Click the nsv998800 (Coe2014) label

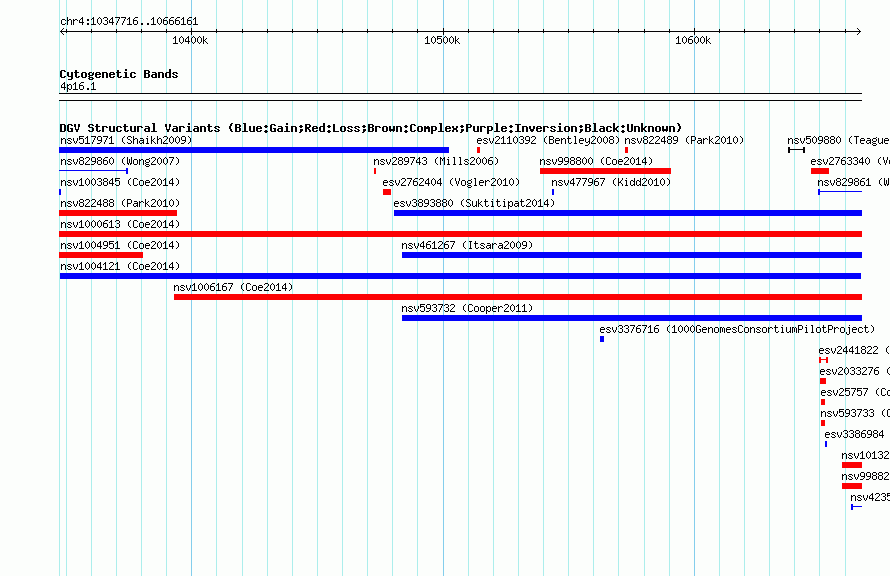pos(597,161)
